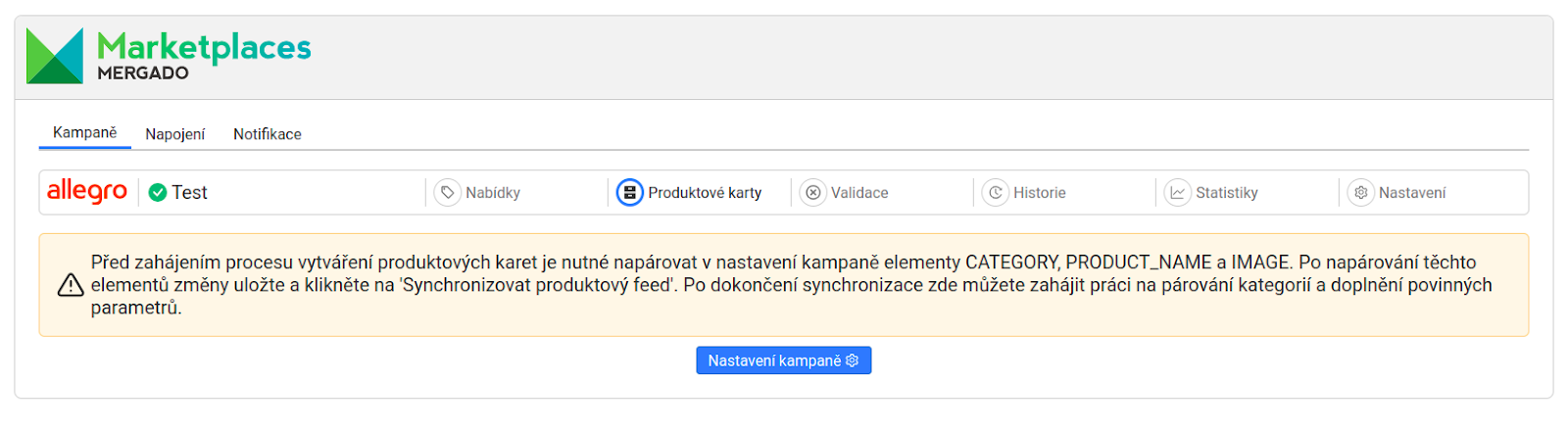Switch to the Kampaně tab

tap(85, 132)
